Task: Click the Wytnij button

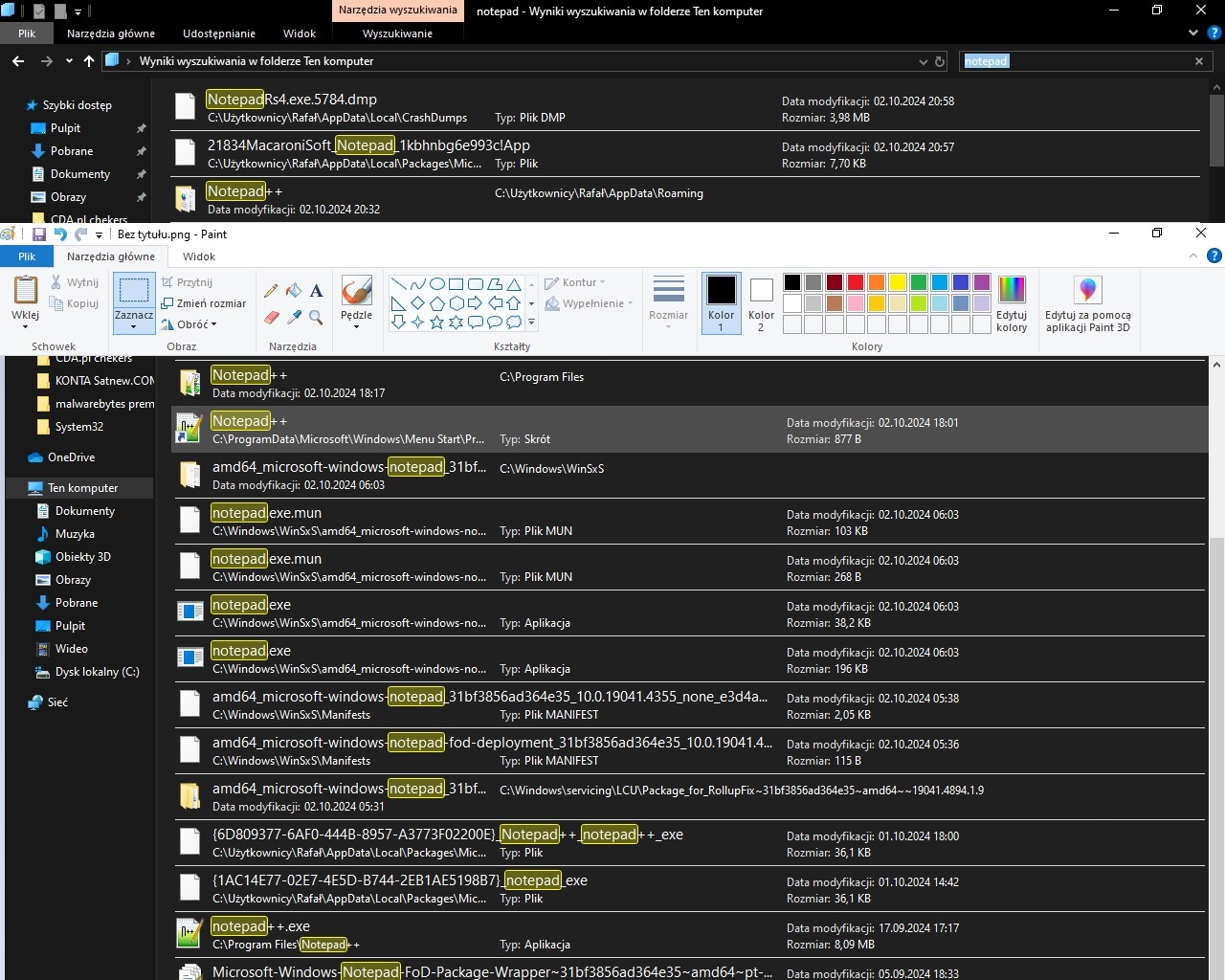Action: [x=75, y=282]
